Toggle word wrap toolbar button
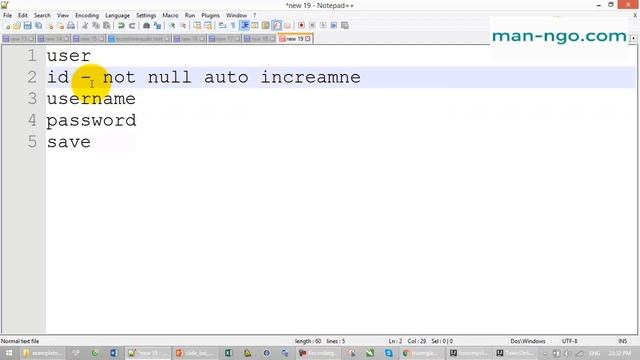Image resolution: width=640 pixels, height=360 pixels. tap(222, 26)
